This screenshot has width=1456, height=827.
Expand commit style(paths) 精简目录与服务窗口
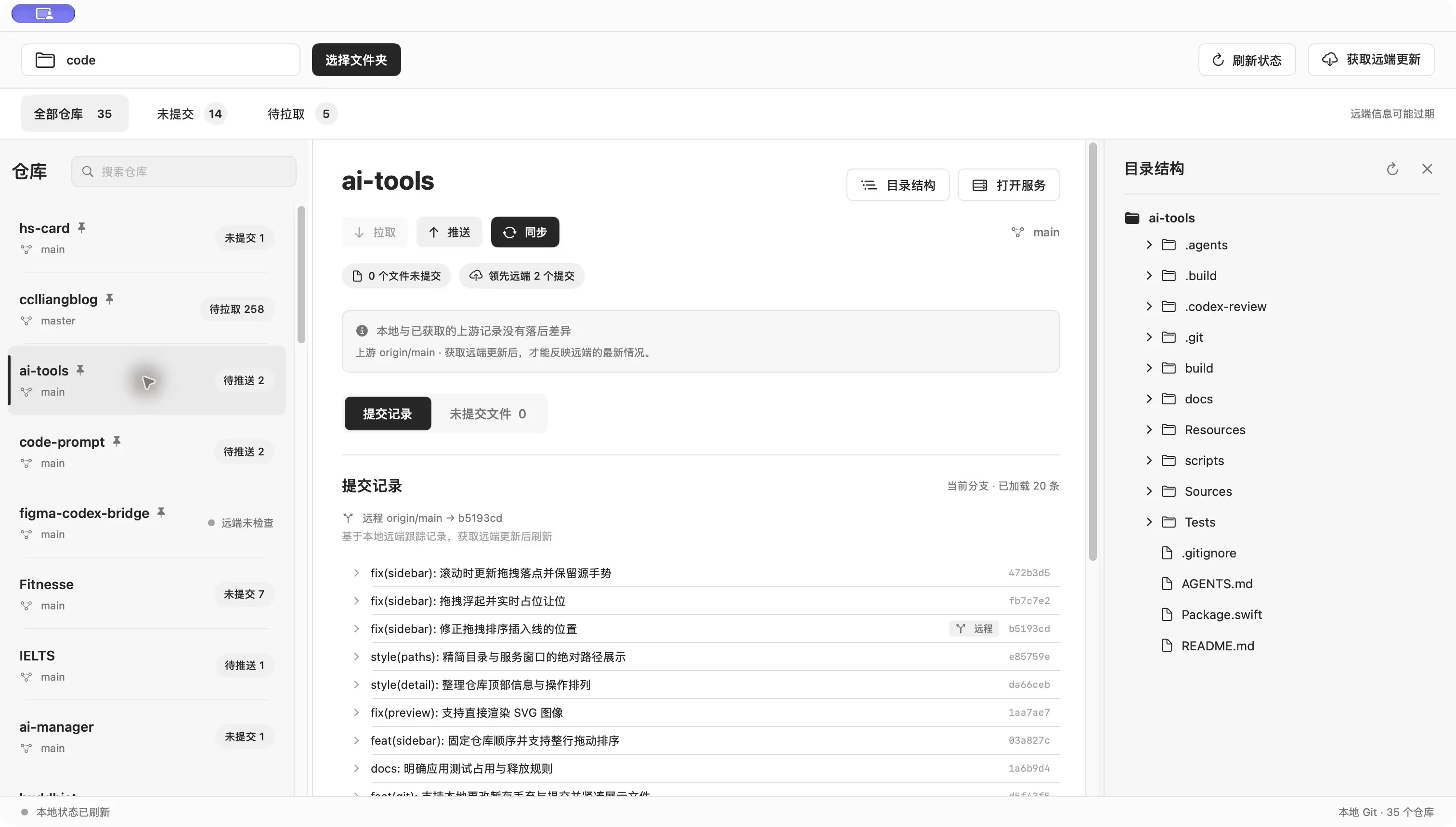(356, 657)
